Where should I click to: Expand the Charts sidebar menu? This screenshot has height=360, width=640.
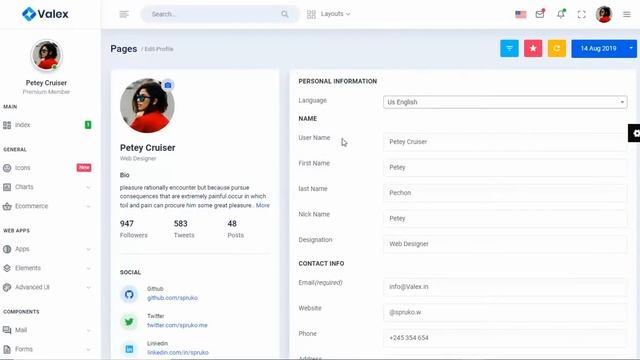(47, 187)
